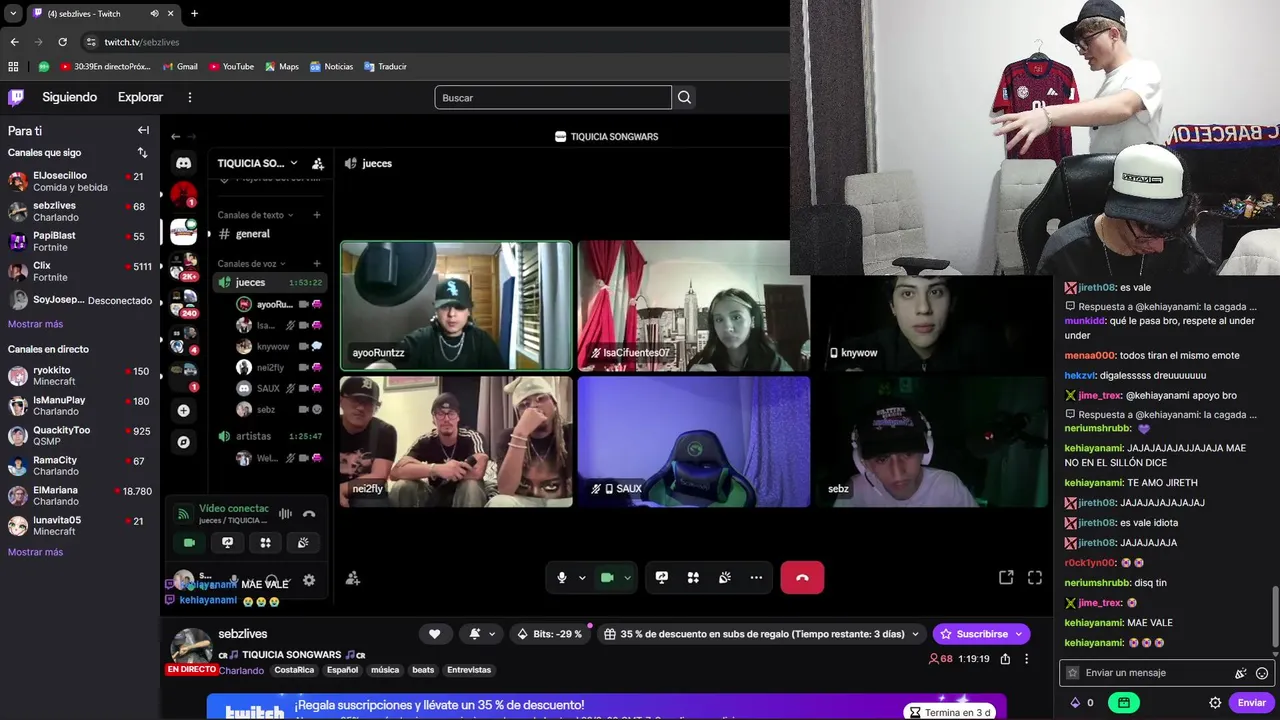Expand microphone options arrow
The width and height of the screenshot is (1280, 720).
click(x=582, y=577)
